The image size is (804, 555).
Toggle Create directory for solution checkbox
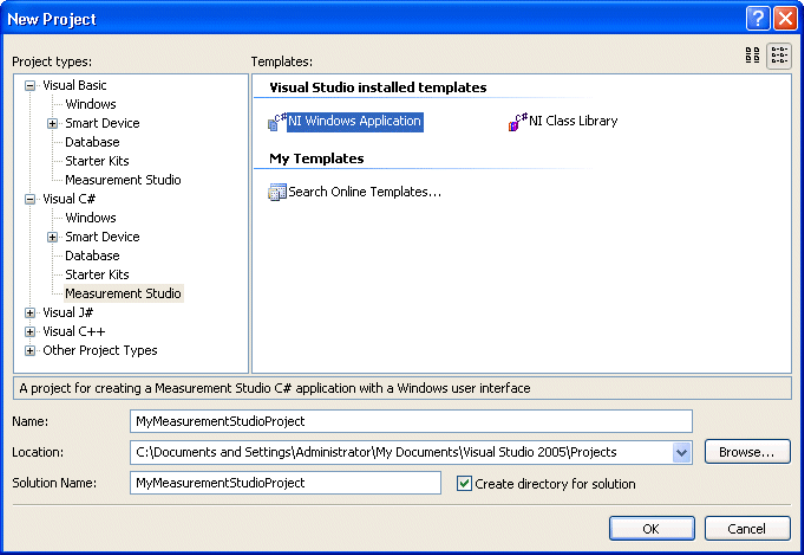coord(464,483)
